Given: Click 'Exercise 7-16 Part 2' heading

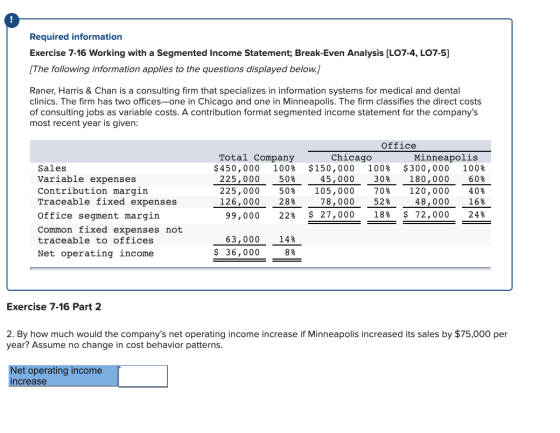Looking at the screenshot, I should click(x=54, y=307).
